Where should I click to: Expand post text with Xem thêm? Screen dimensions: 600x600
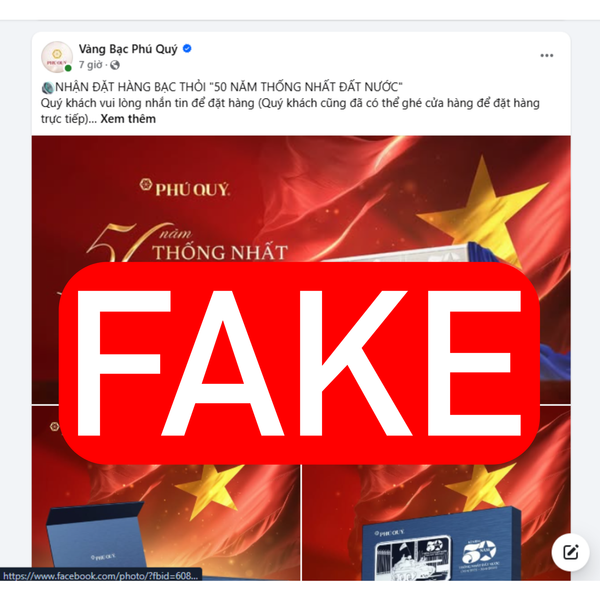128,119
